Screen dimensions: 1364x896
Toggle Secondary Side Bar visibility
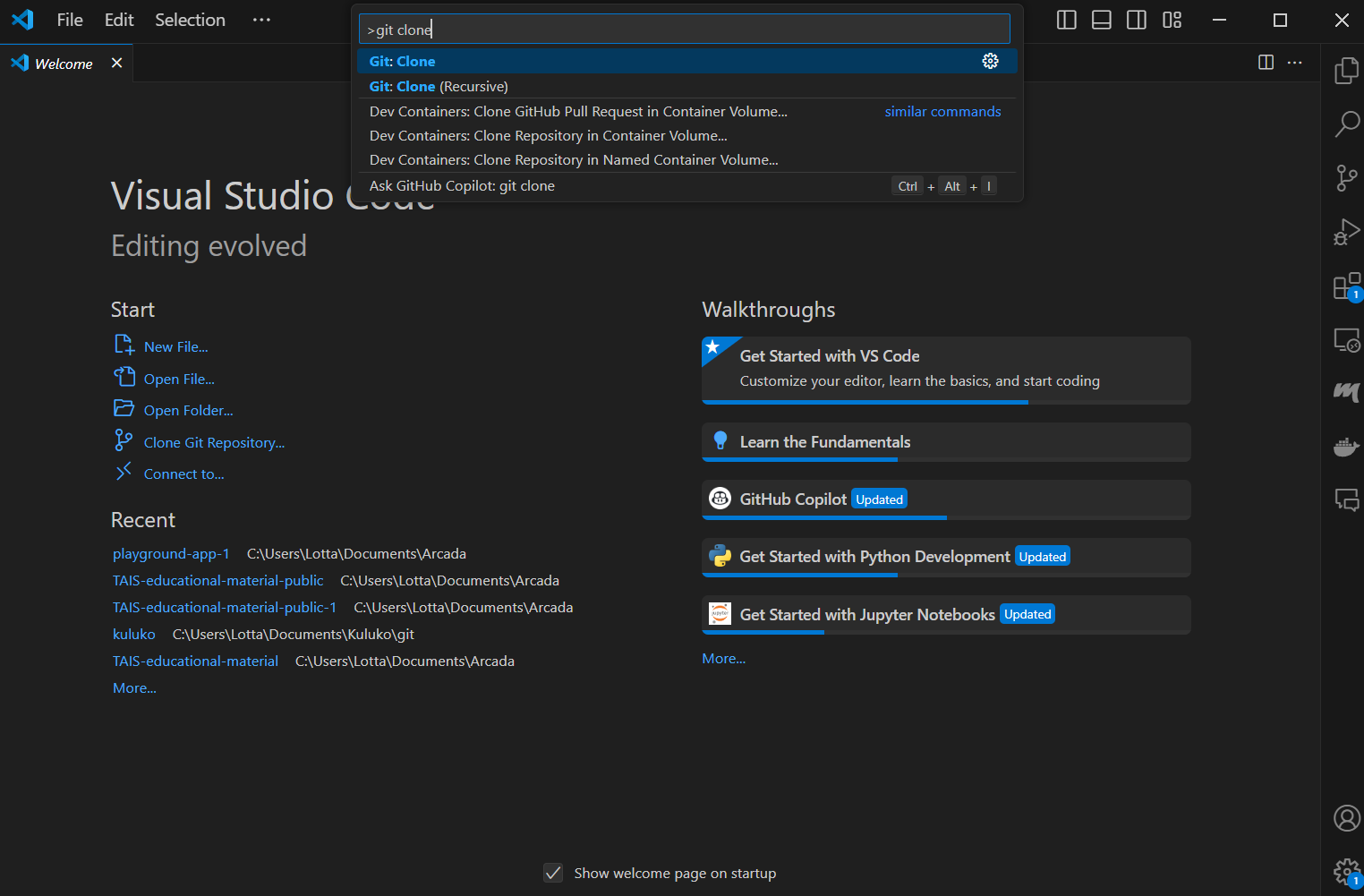(1137, 20)
